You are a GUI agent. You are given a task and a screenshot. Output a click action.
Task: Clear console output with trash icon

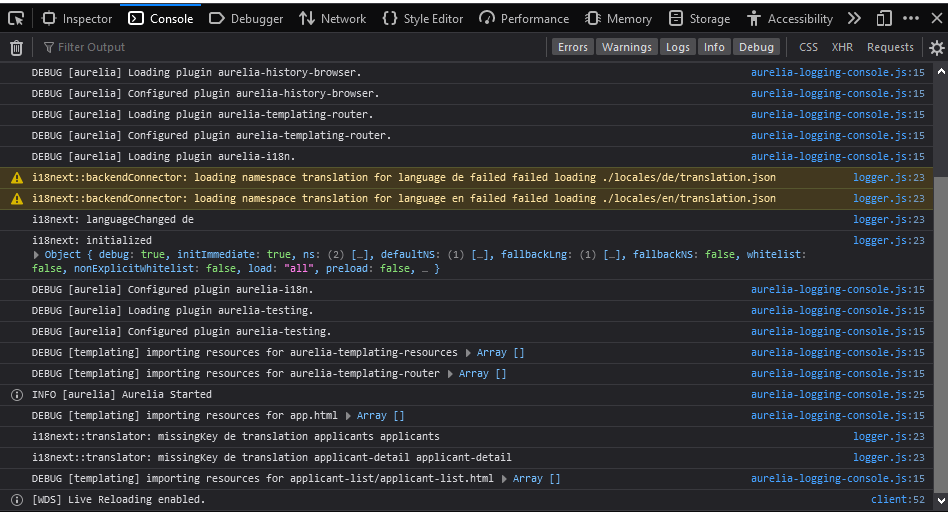16,47
